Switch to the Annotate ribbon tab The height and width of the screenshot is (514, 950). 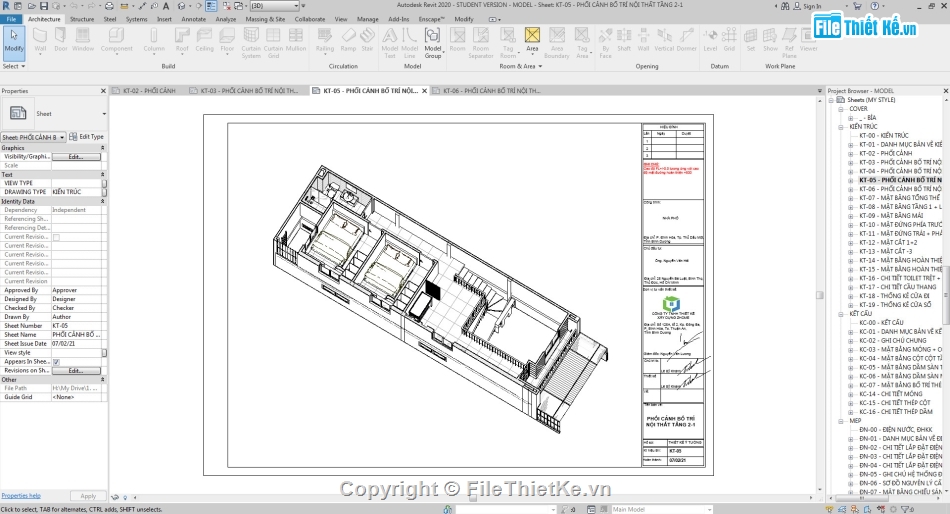[193, 19]
